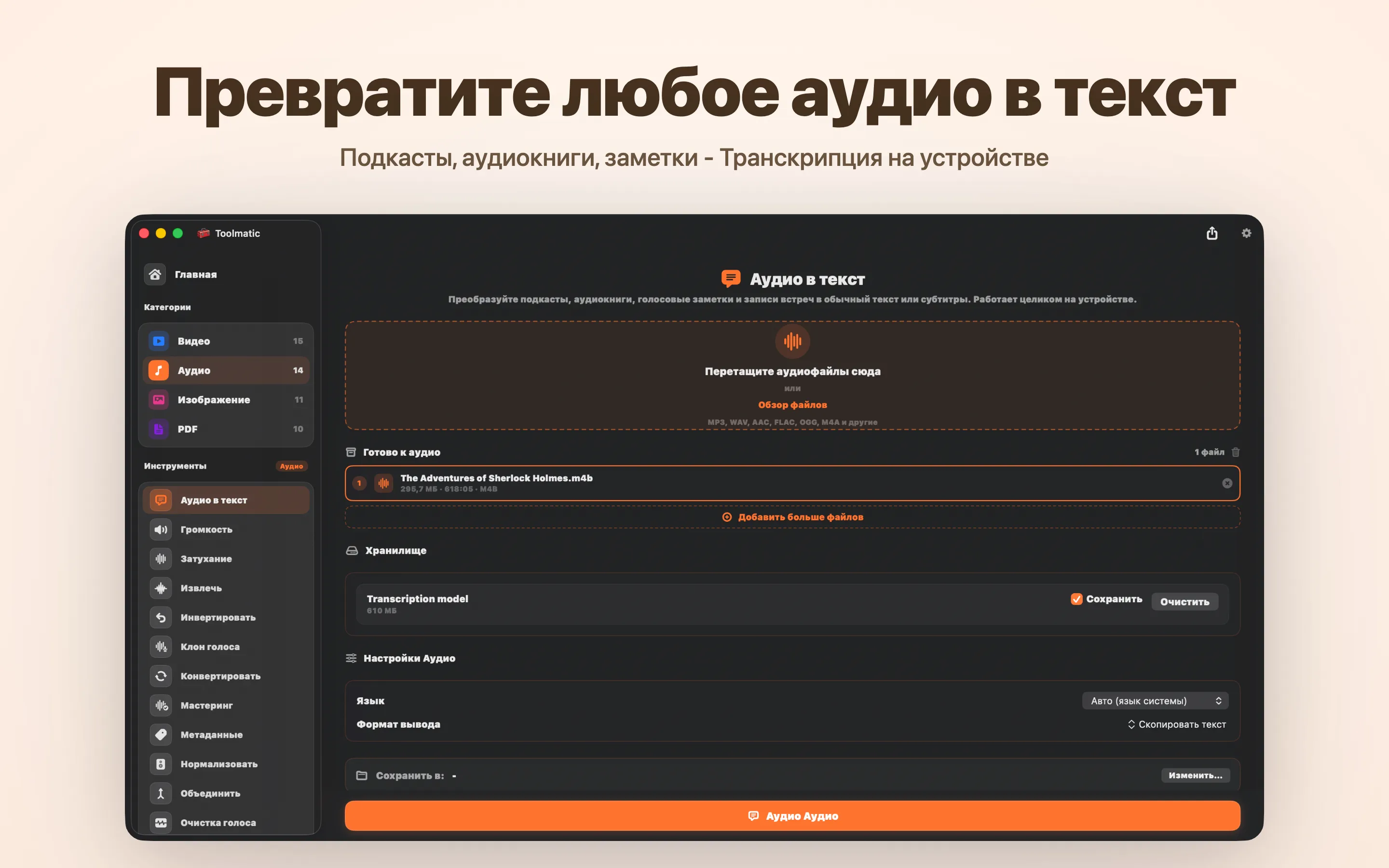Select The Adventures of Sherlock Holmes.m4b row
This screenshot has height=868, width=1389.
(792, 483)
